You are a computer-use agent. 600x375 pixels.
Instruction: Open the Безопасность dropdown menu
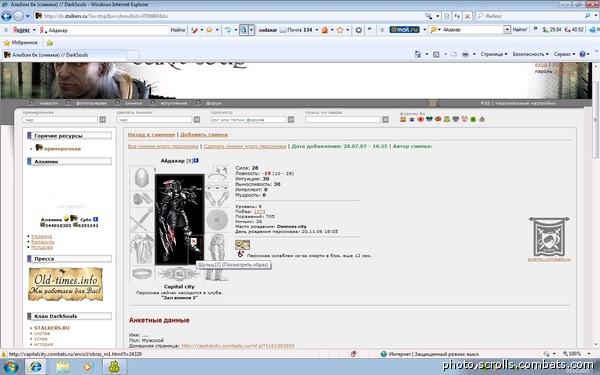pos(530,54)
